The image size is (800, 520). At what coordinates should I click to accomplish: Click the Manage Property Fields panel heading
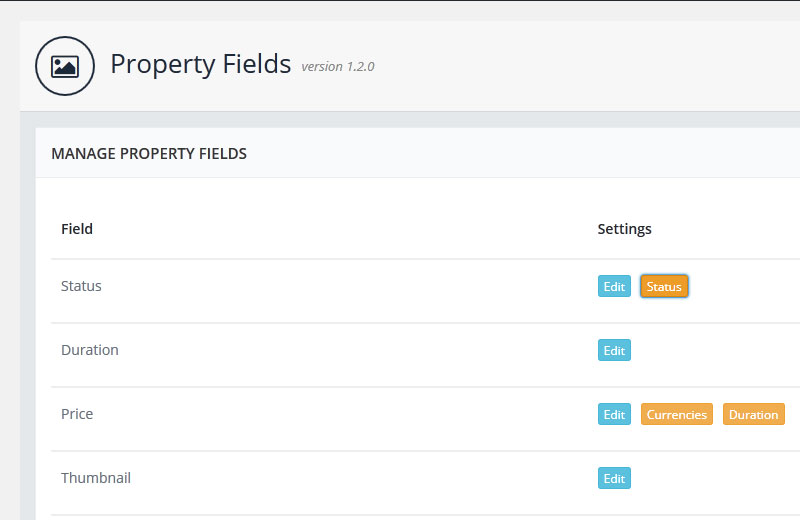point(149,154)
